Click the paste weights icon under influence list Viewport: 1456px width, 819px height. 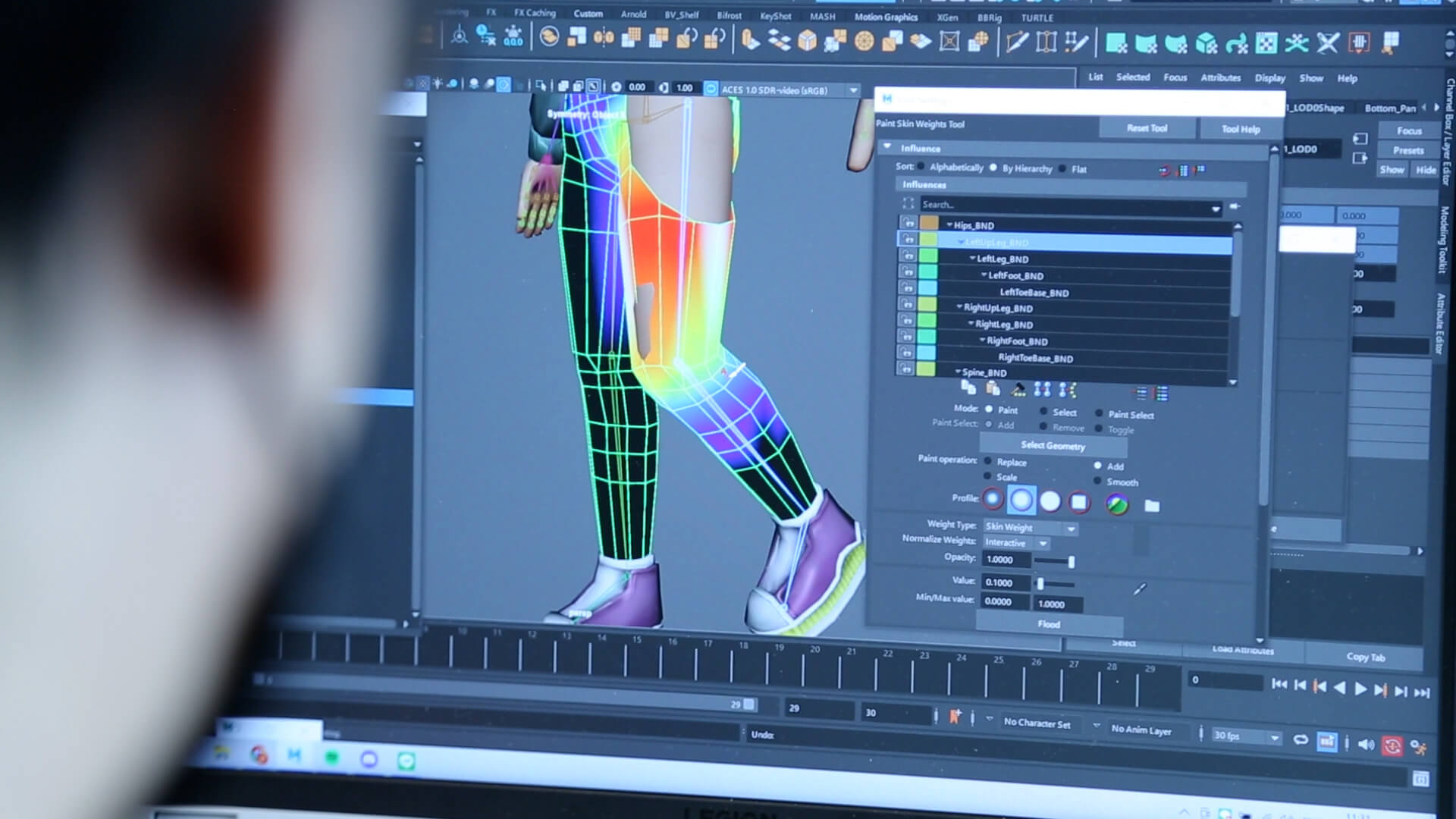point(993,389)
